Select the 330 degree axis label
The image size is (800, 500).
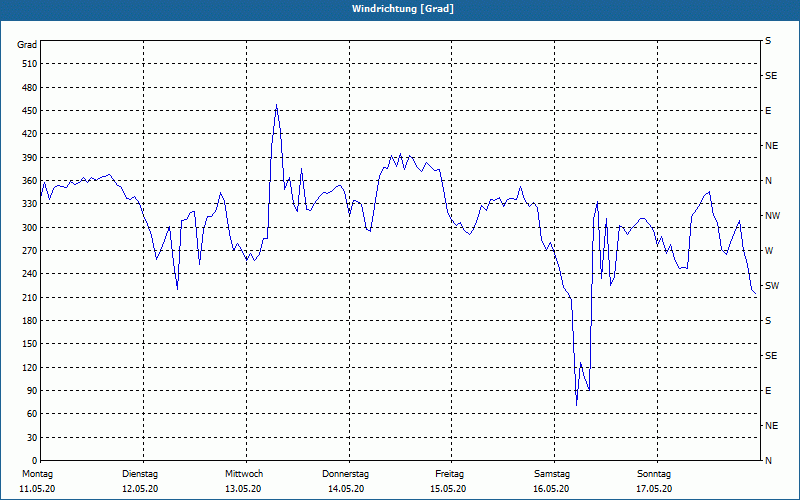pyautogui.click(x=30, y=204)
